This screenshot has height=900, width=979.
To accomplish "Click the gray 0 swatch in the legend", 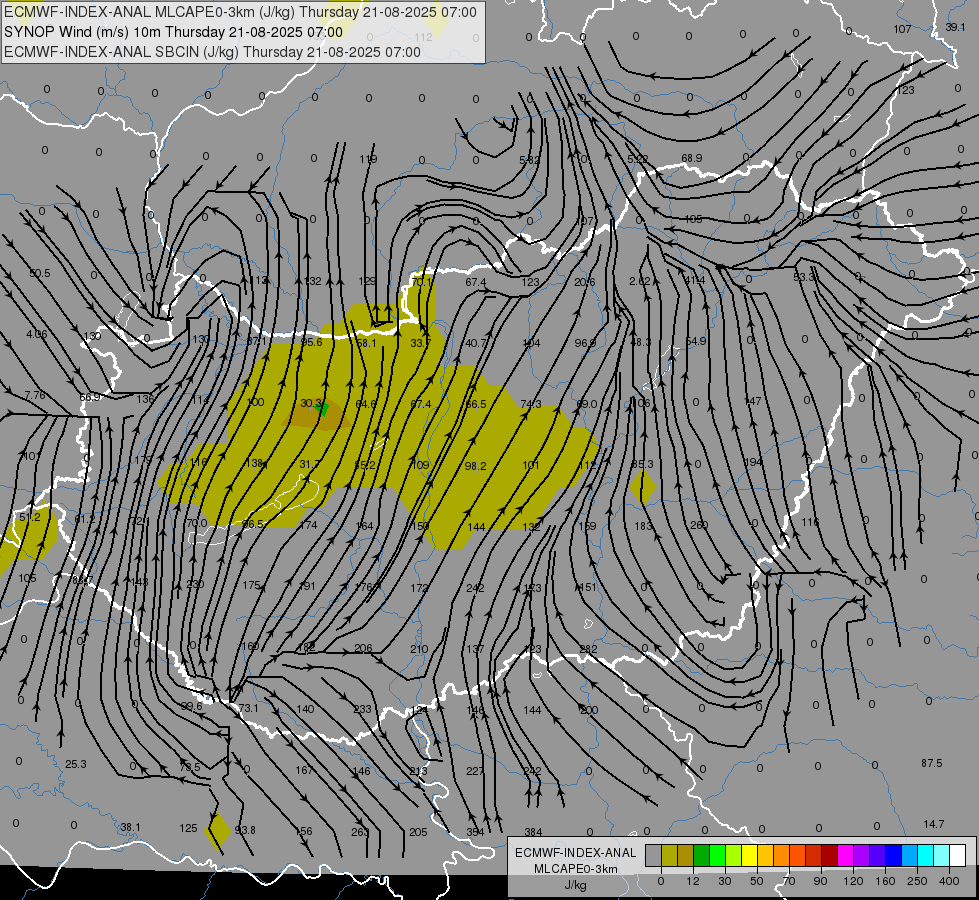I will tap(654, 856).
